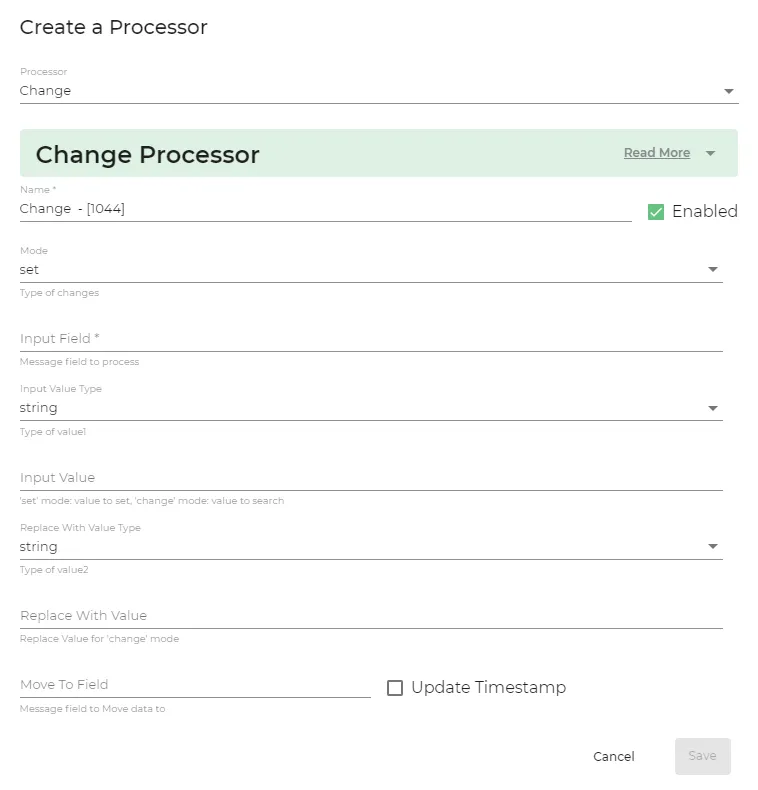Viewport: 758px width, 790px height.
Task: Click 'string' under Replace With Value Type
Action: [x=38, y=547]
